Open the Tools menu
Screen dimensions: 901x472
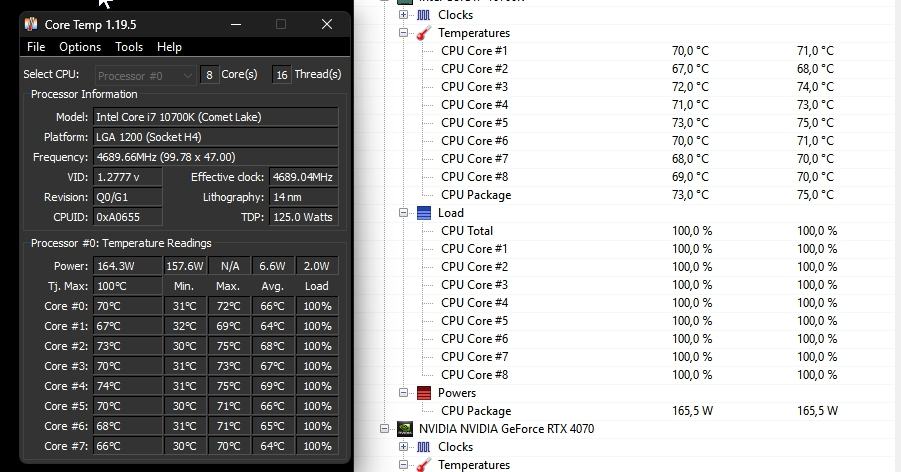click(x=129, y=47)
